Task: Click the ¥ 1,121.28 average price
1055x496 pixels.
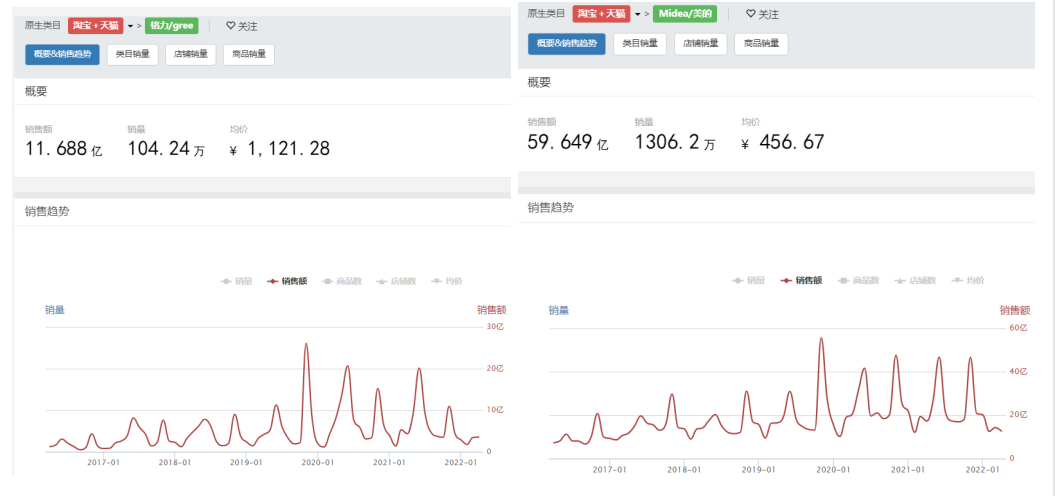Action: [x=280, y=149]
